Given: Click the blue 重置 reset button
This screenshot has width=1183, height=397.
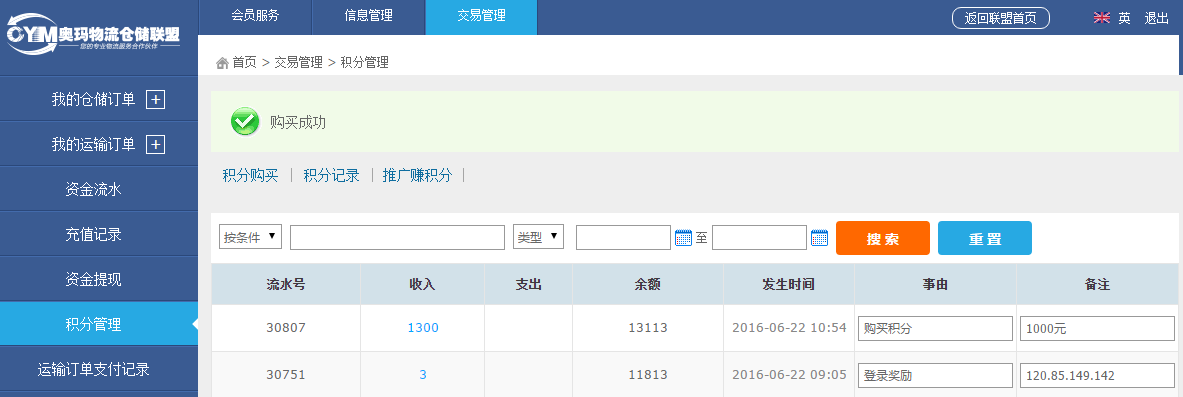Looking at the screenshot, I should pos(985,239).
